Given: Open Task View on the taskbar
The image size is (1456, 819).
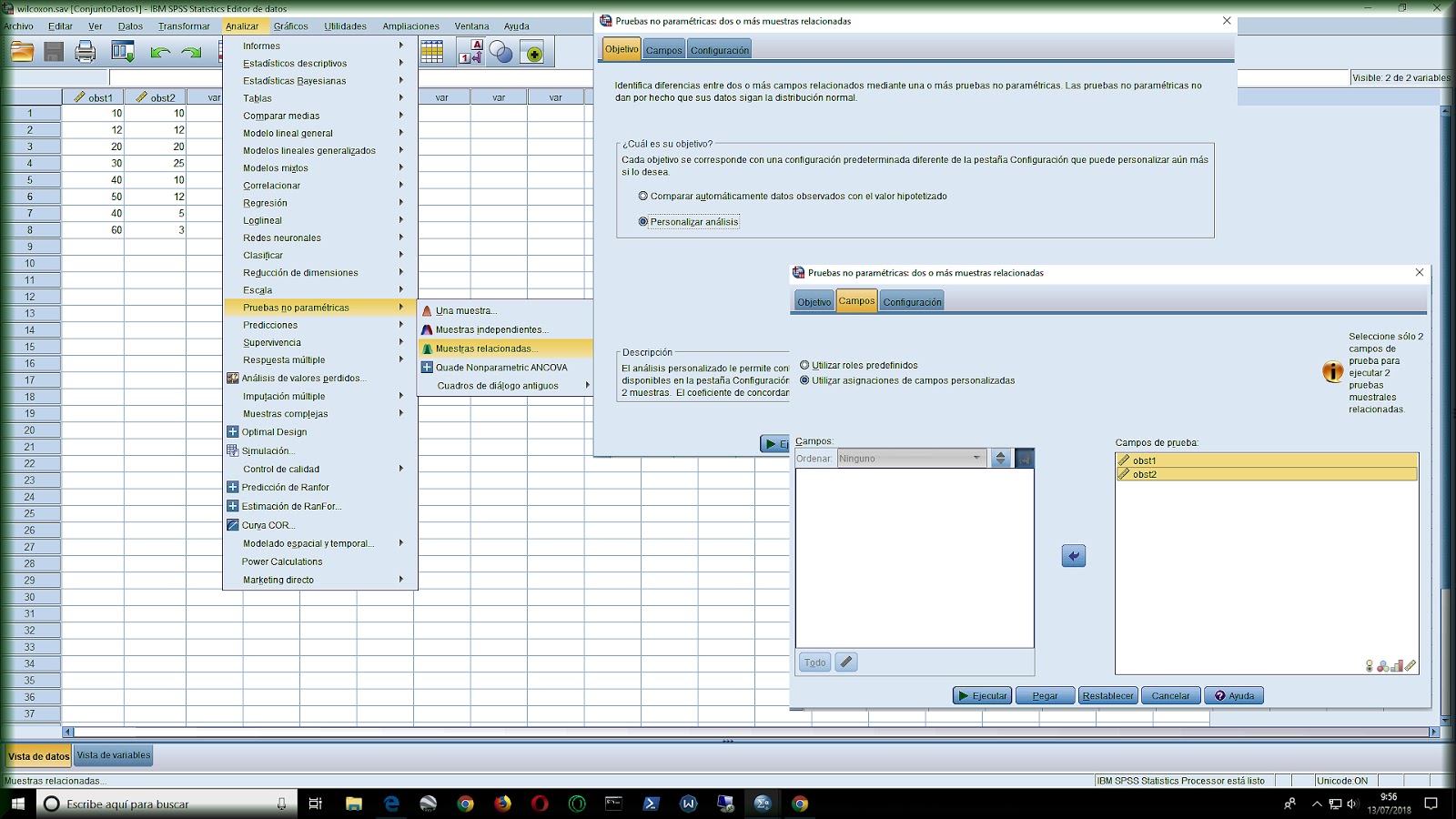Looking at the screenshot, I should [x=315, y=804].
